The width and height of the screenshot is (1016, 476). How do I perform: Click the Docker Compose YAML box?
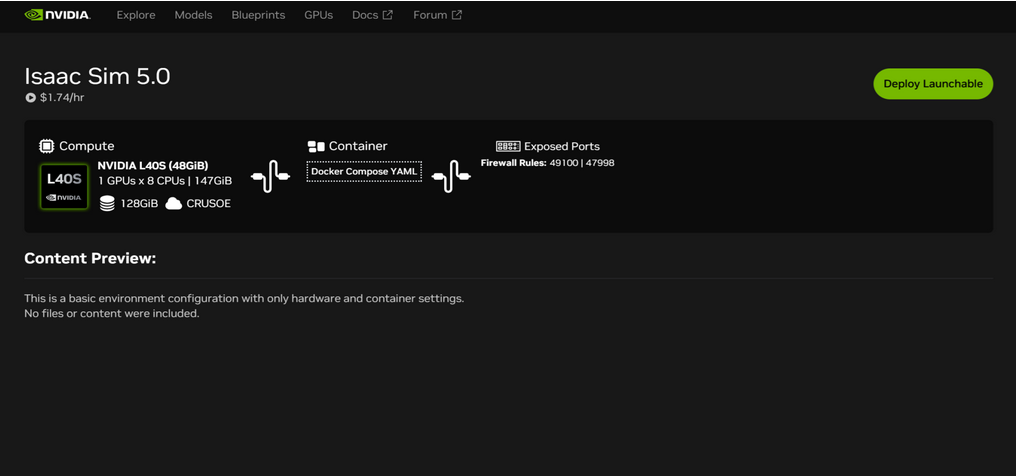pos(364,172)
